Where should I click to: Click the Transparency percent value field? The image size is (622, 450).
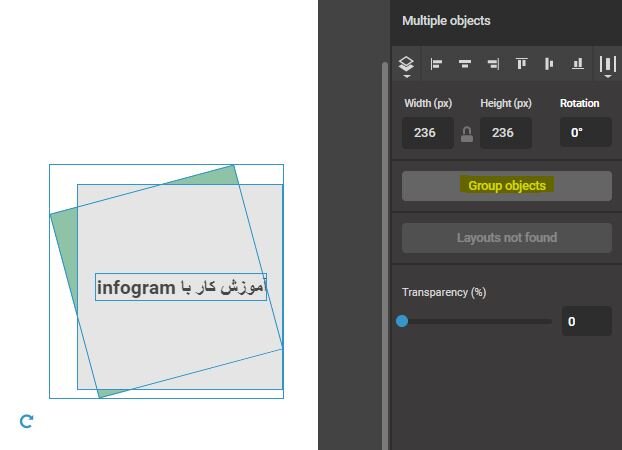pyautogui.click(x=587, y=321)
